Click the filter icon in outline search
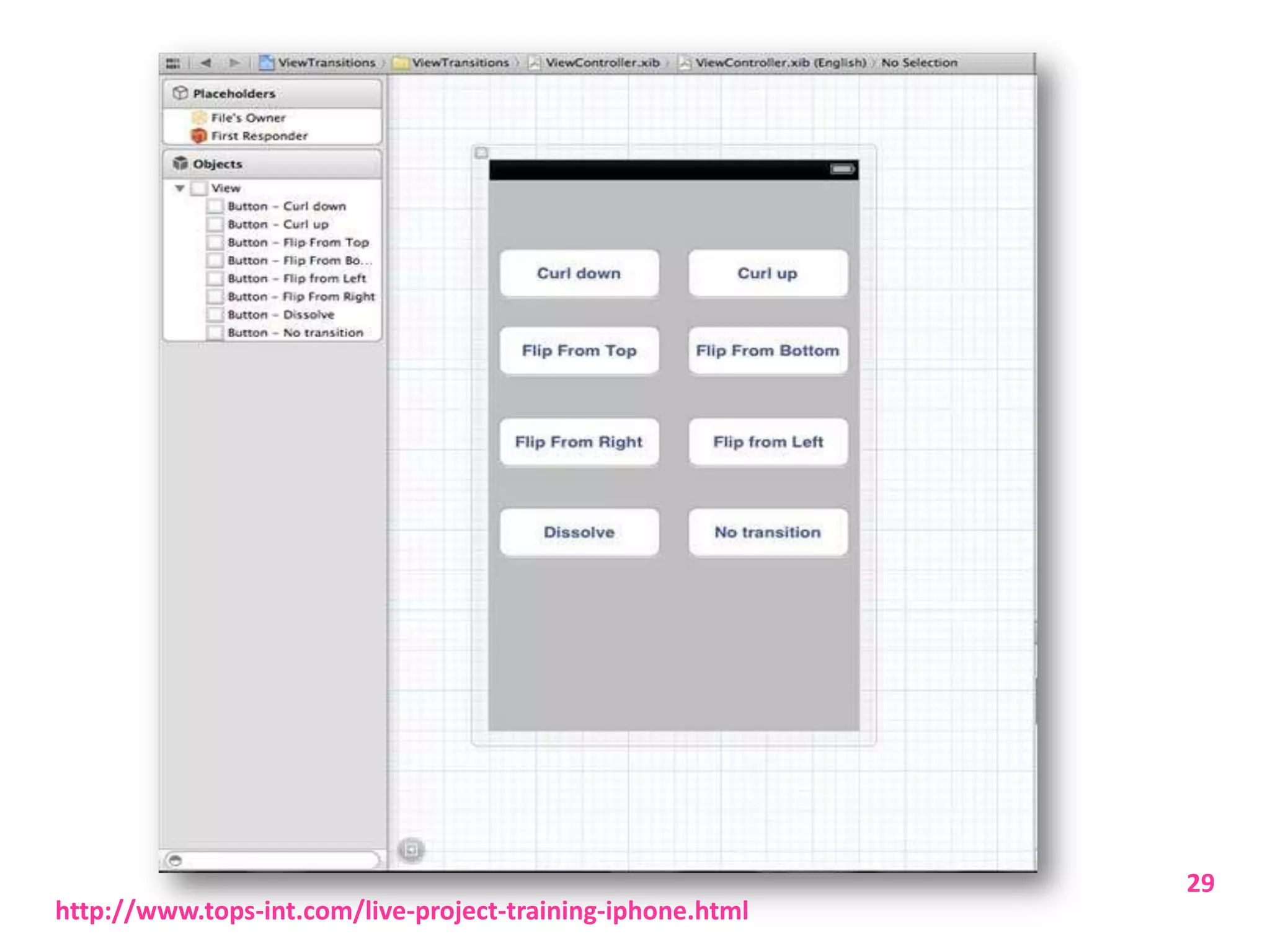1270x952 pixels. pyautogui.click(x=175, y=860)
